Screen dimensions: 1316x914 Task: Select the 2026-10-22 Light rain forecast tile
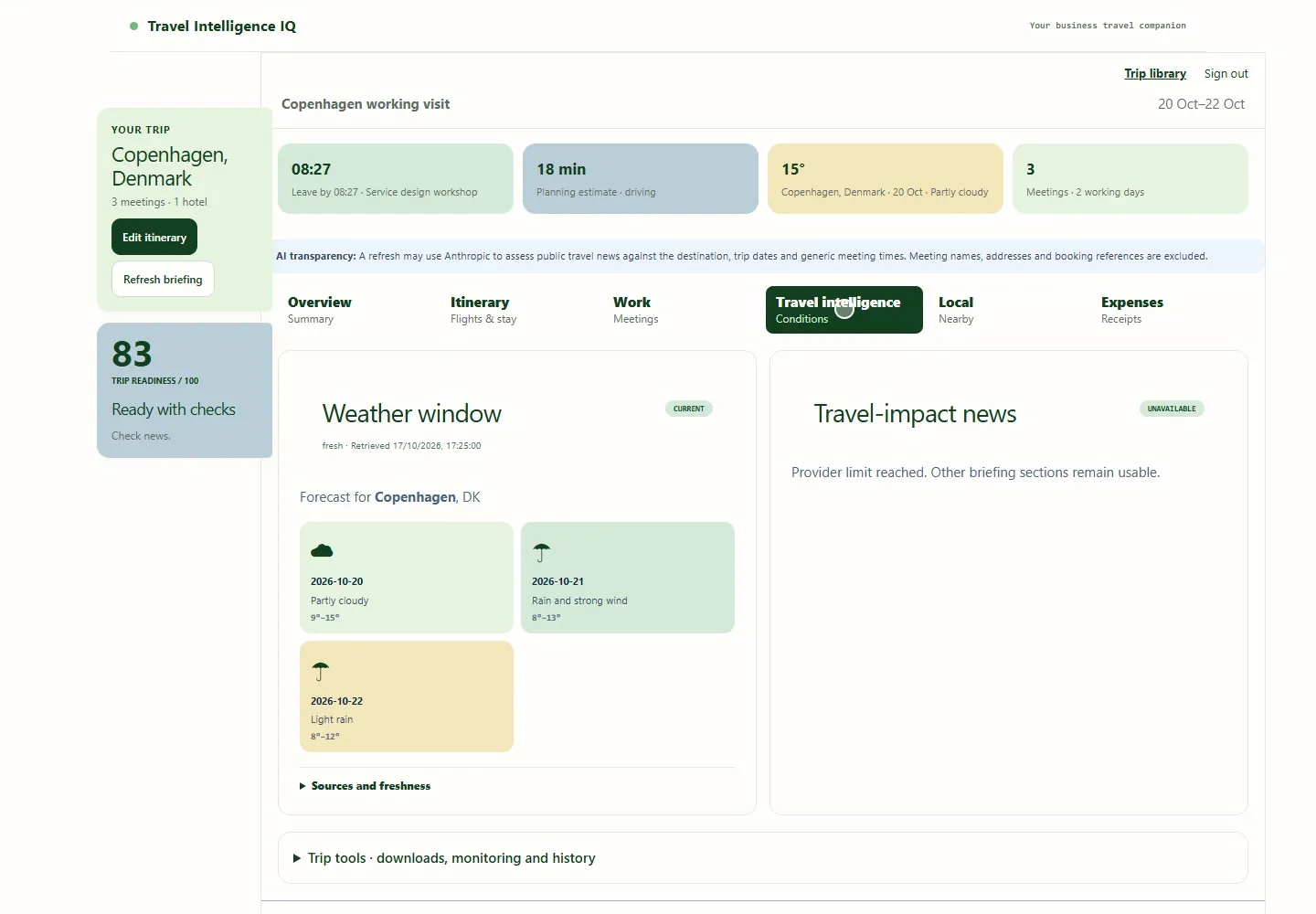coord(407,696)
